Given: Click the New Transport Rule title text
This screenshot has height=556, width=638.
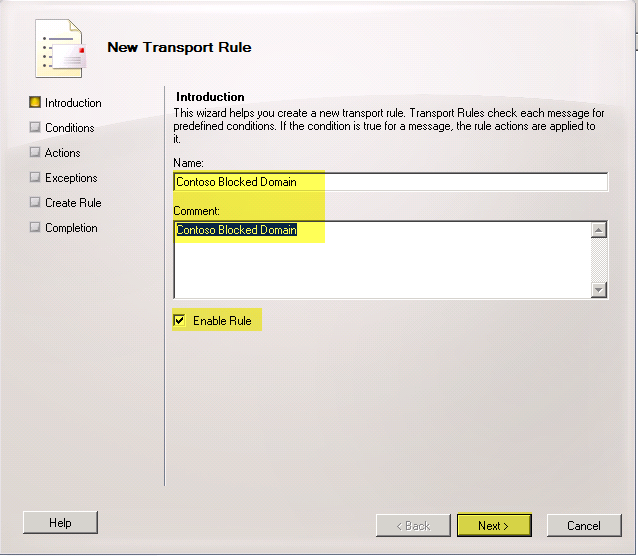Looking at the screenshot, I should 179,47.
